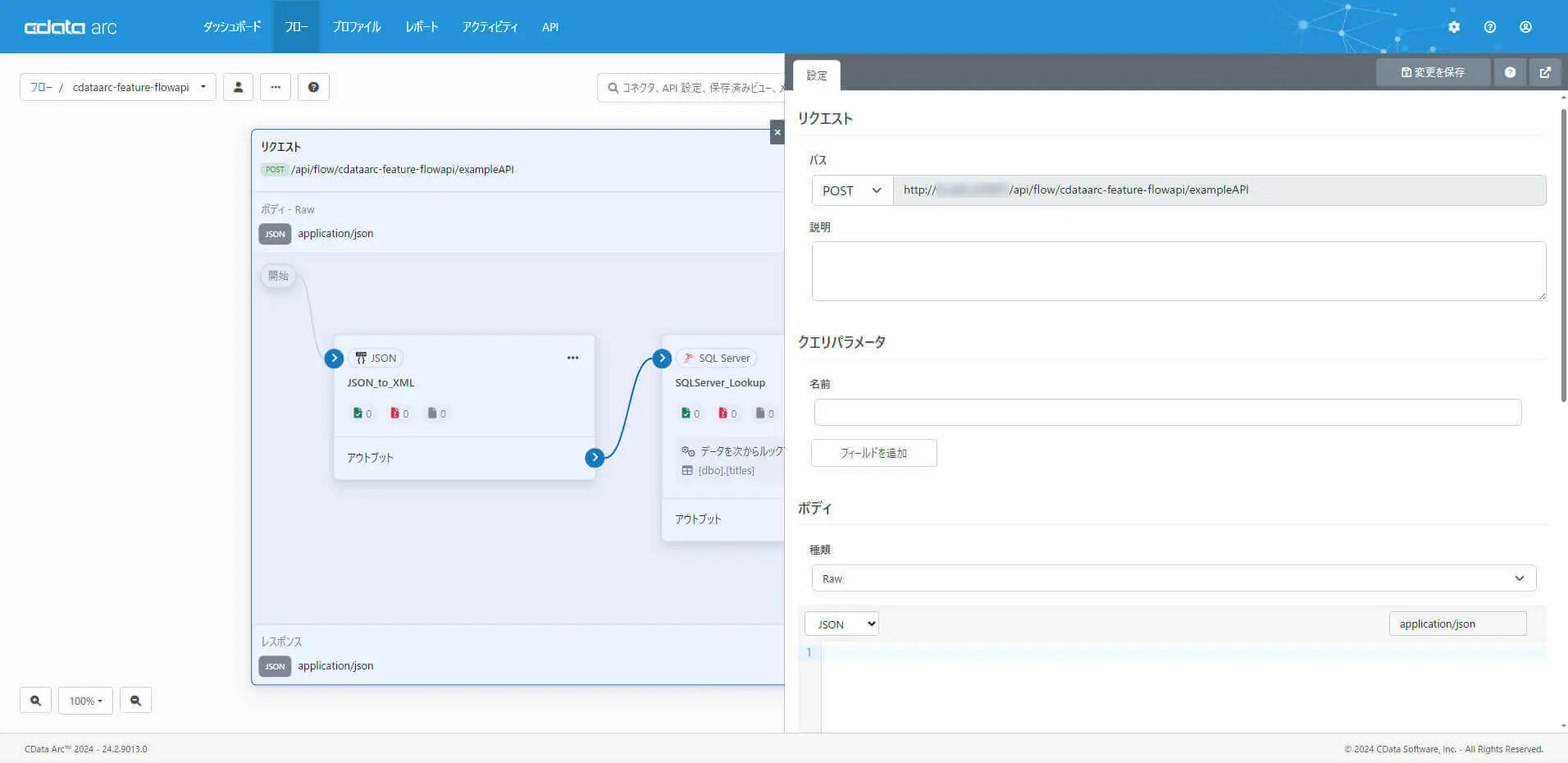Click SQLServer_Lookup success file count icon
The image size is (1568, 763).
point(686,413)
